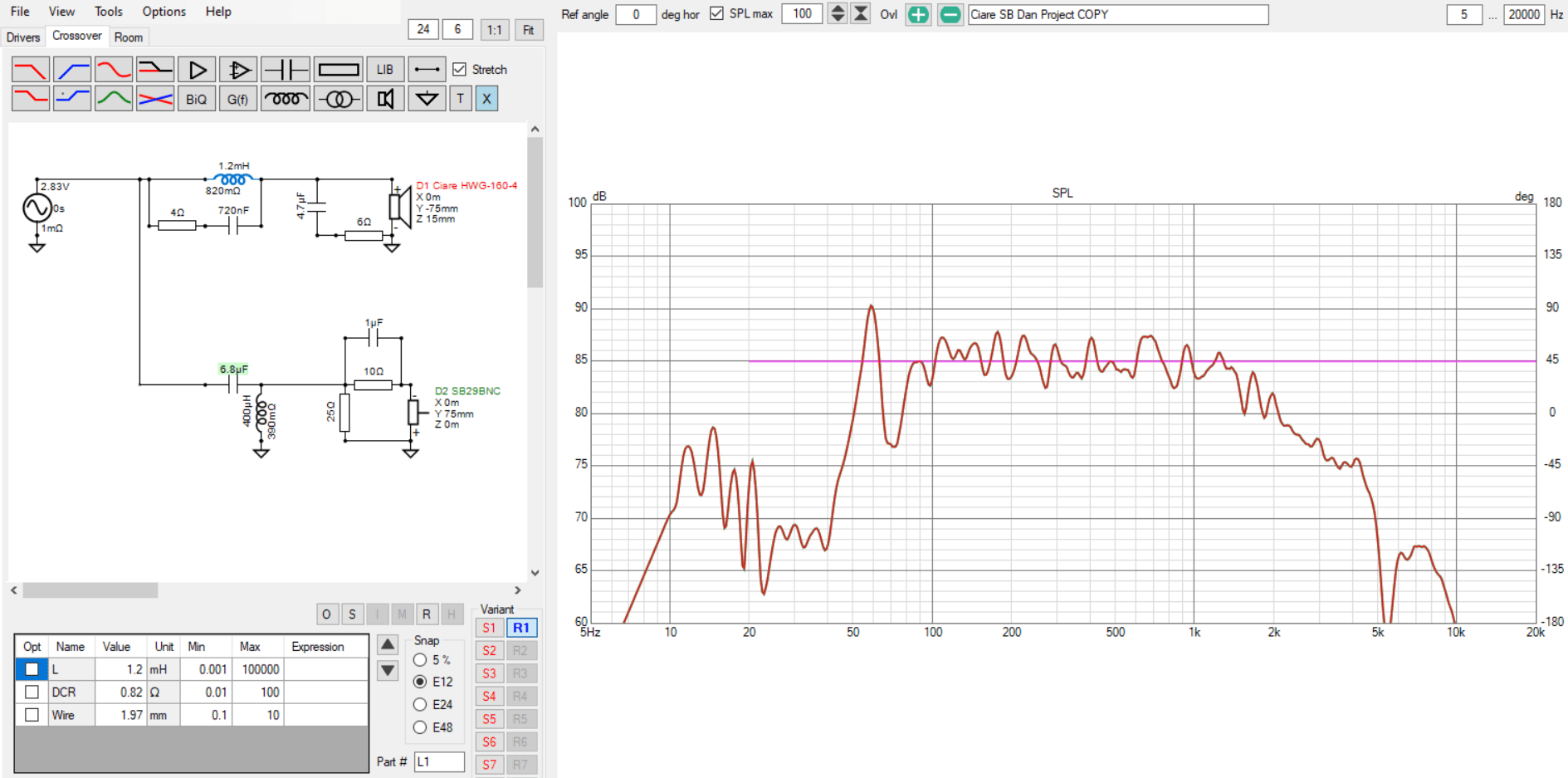
Task: Open the Tools menu
Action: pos(108,12)
